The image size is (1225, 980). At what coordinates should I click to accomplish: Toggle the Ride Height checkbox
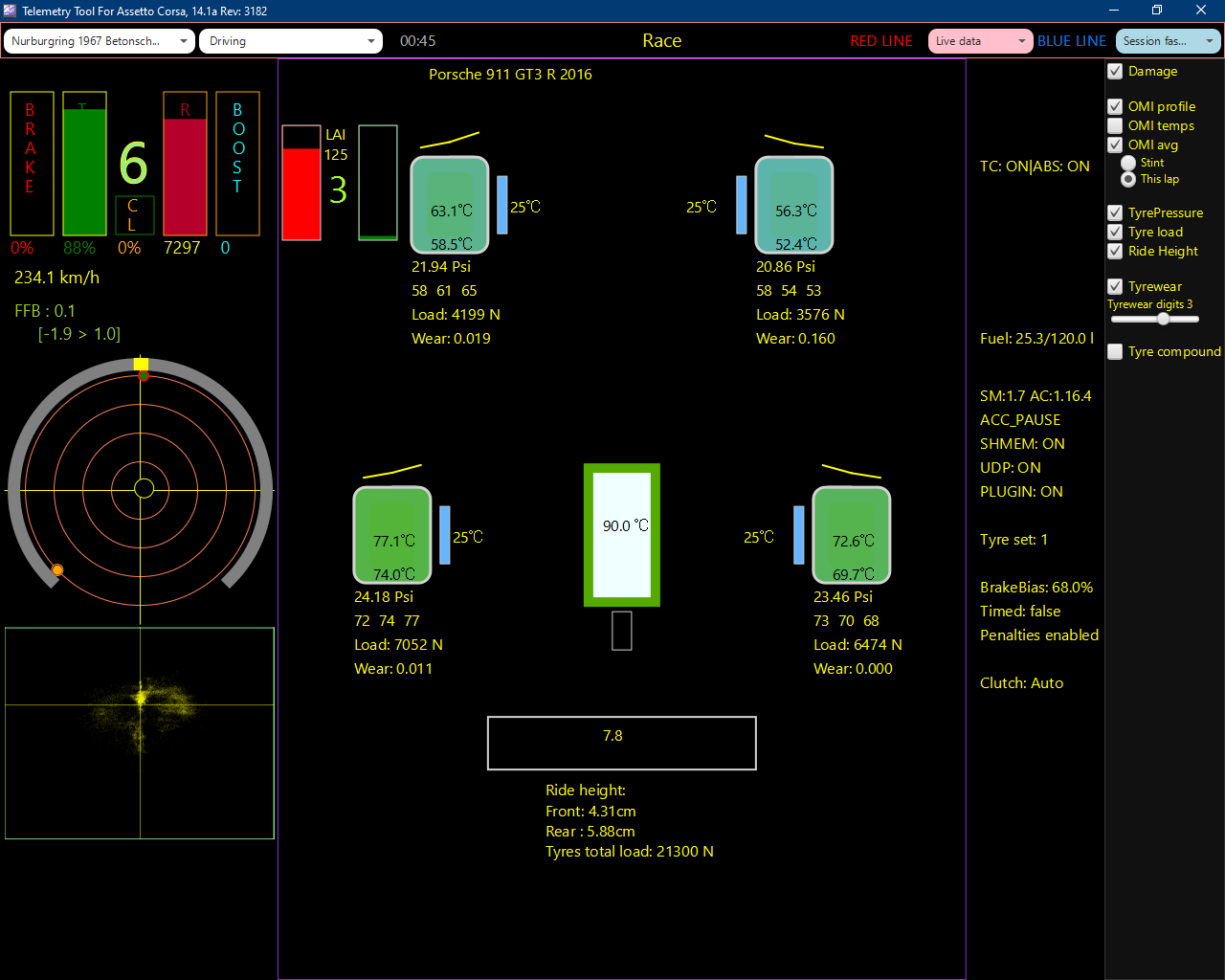coord(1115,252)
